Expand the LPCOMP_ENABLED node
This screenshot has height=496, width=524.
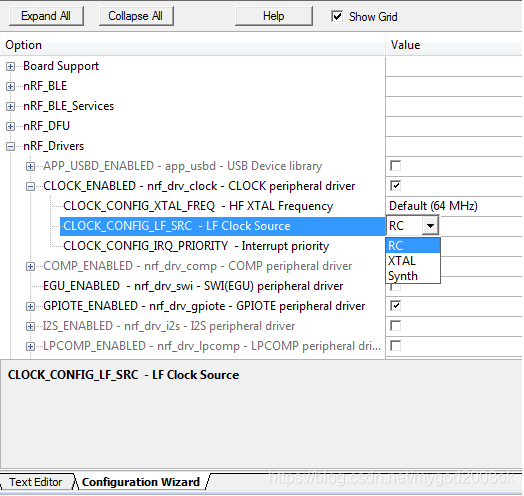(30, 347)
